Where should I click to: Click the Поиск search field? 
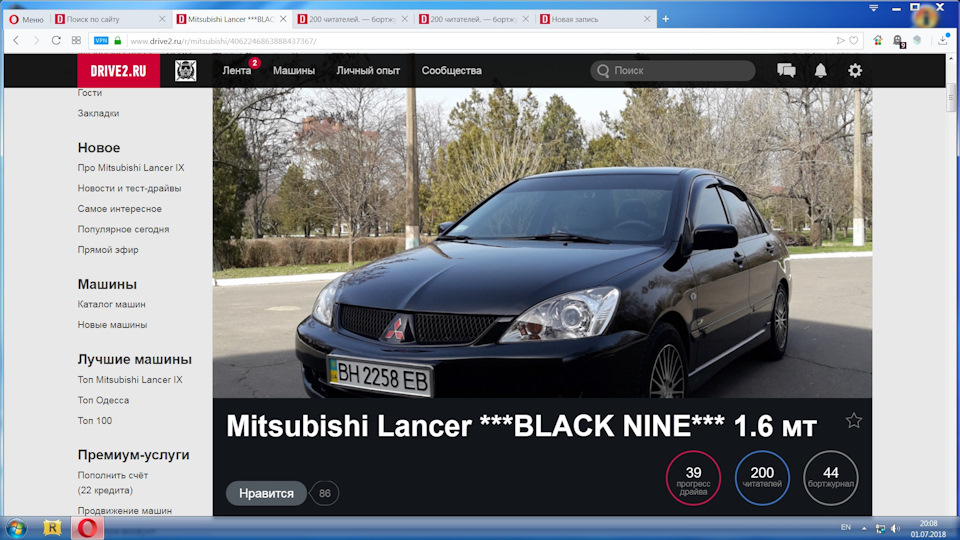[x=673, y=70]
